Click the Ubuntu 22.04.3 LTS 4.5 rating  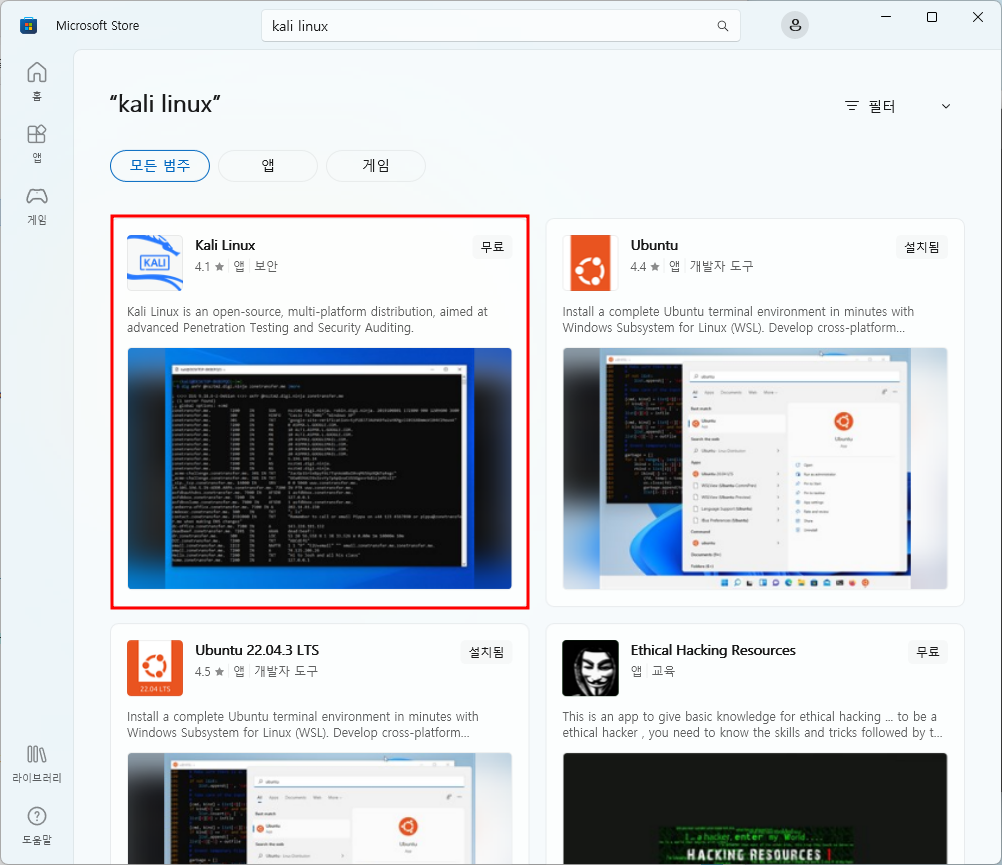pos(209,671)
